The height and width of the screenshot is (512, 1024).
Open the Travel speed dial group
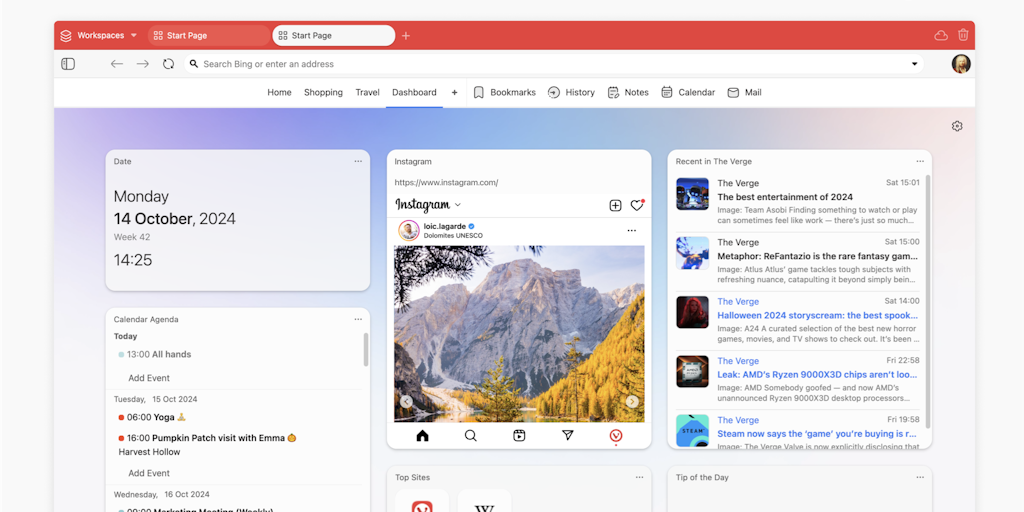tap(367, 93)
